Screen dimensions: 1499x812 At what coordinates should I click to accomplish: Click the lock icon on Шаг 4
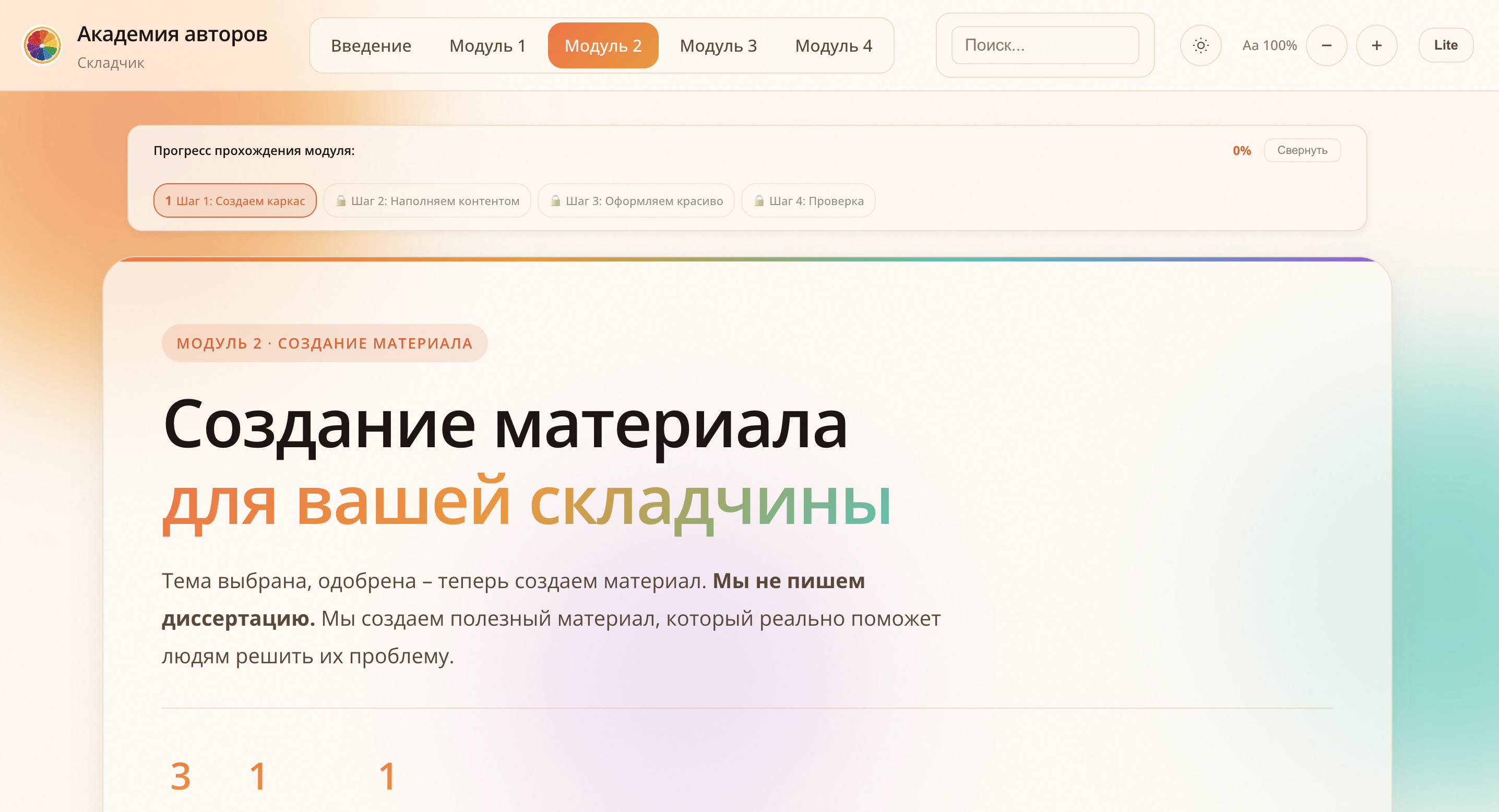[759, 201]
